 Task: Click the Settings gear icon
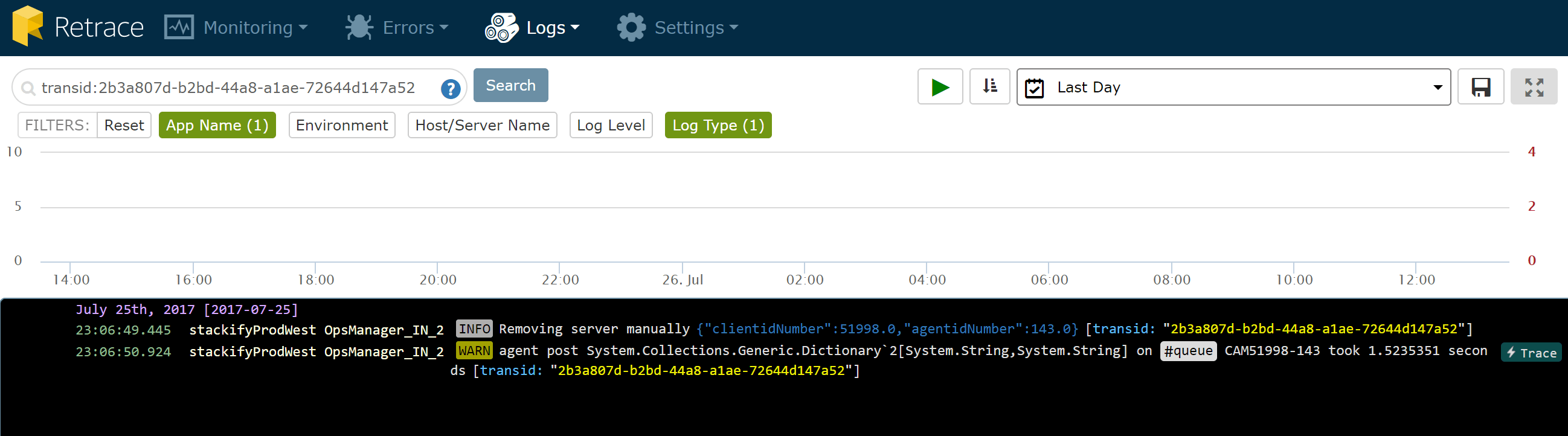tap(631, 27)
